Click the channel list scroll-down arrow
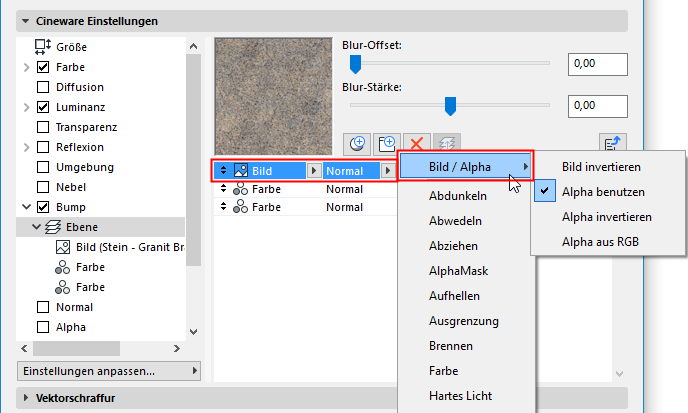688x413 pixels. [x=194, y=332]
